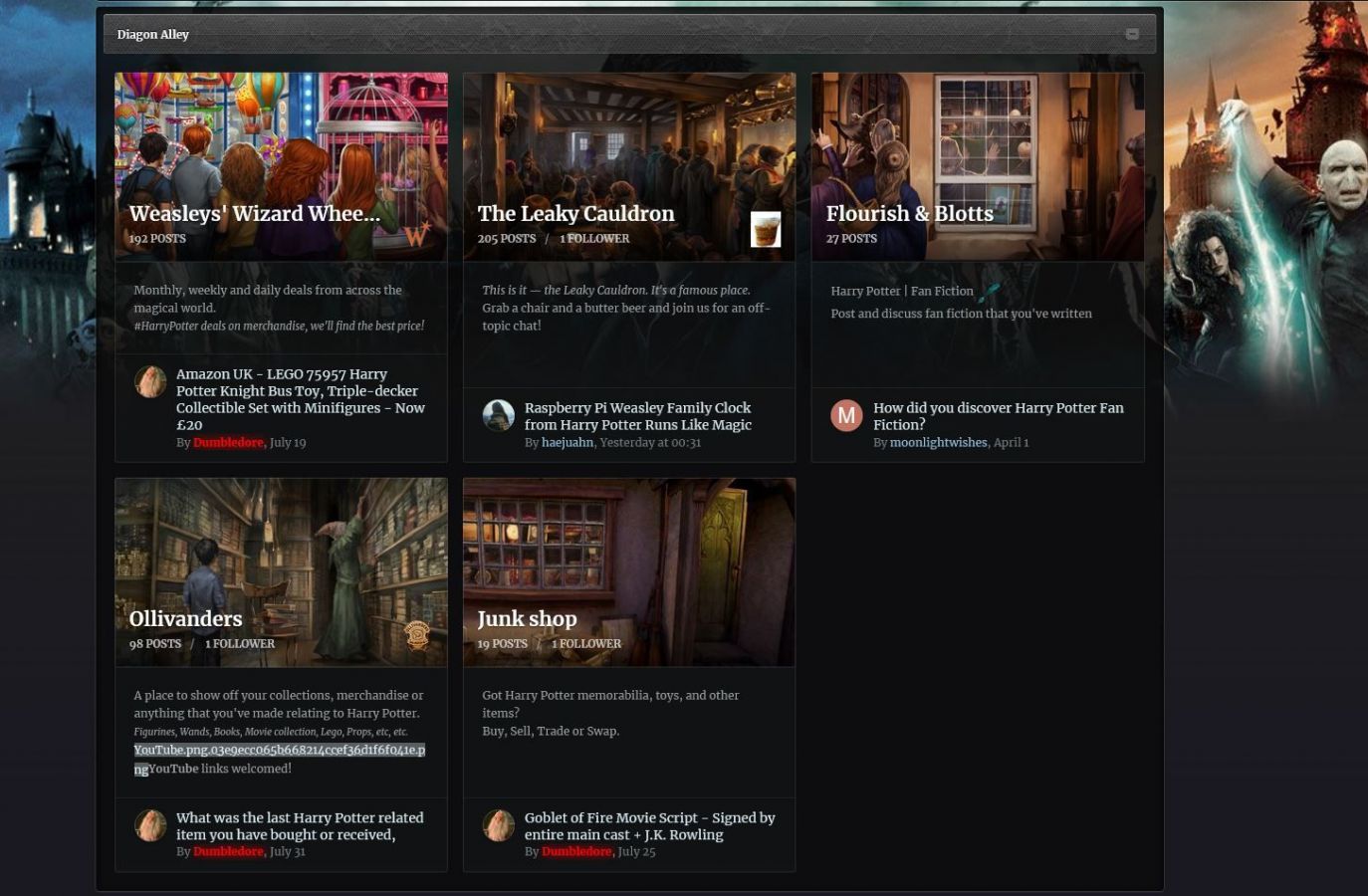The height and width of the screenshot is (896, 1368).
Task: Click the 'July 31' post date
Action: tap(288, 851)
